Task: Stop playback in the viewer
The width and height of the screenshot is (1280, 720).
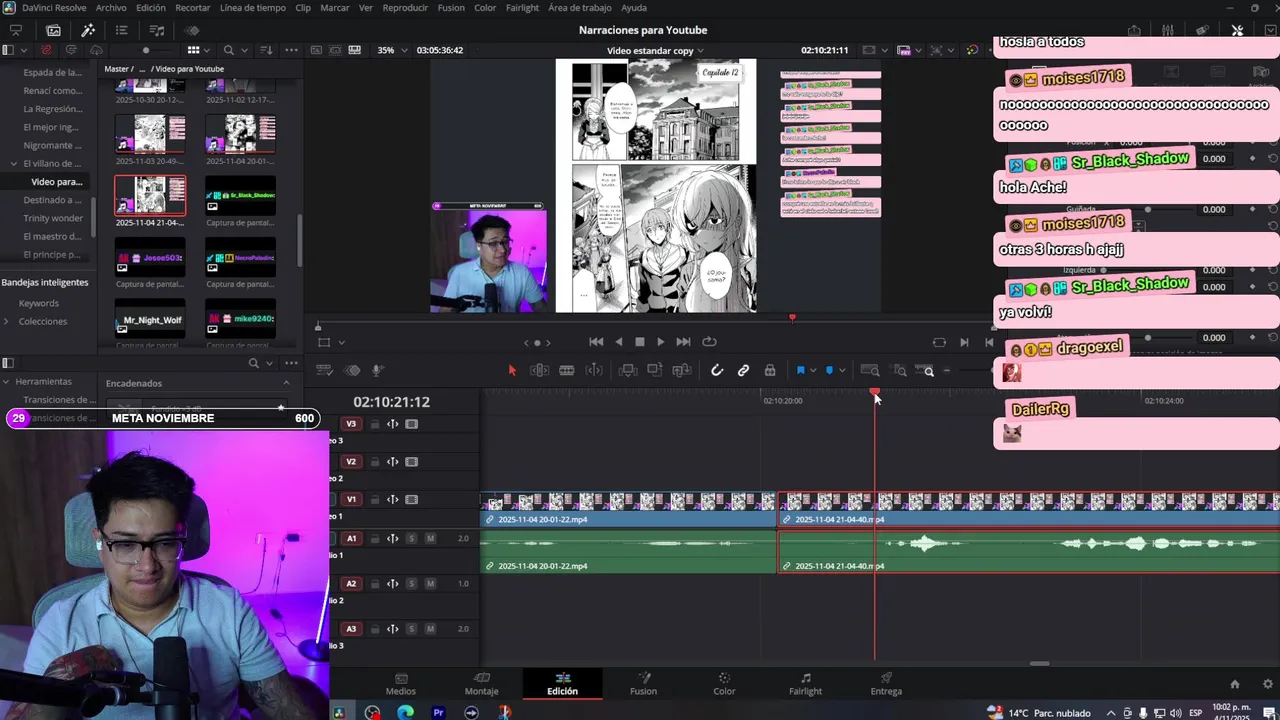Action: coord(640,342)
